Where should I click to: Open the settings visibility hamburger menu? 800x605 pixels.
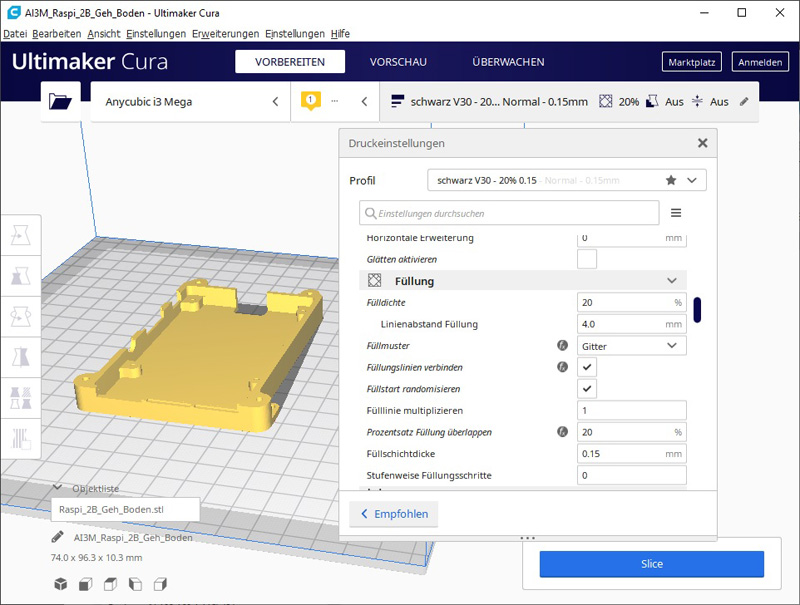coord(676,213)
